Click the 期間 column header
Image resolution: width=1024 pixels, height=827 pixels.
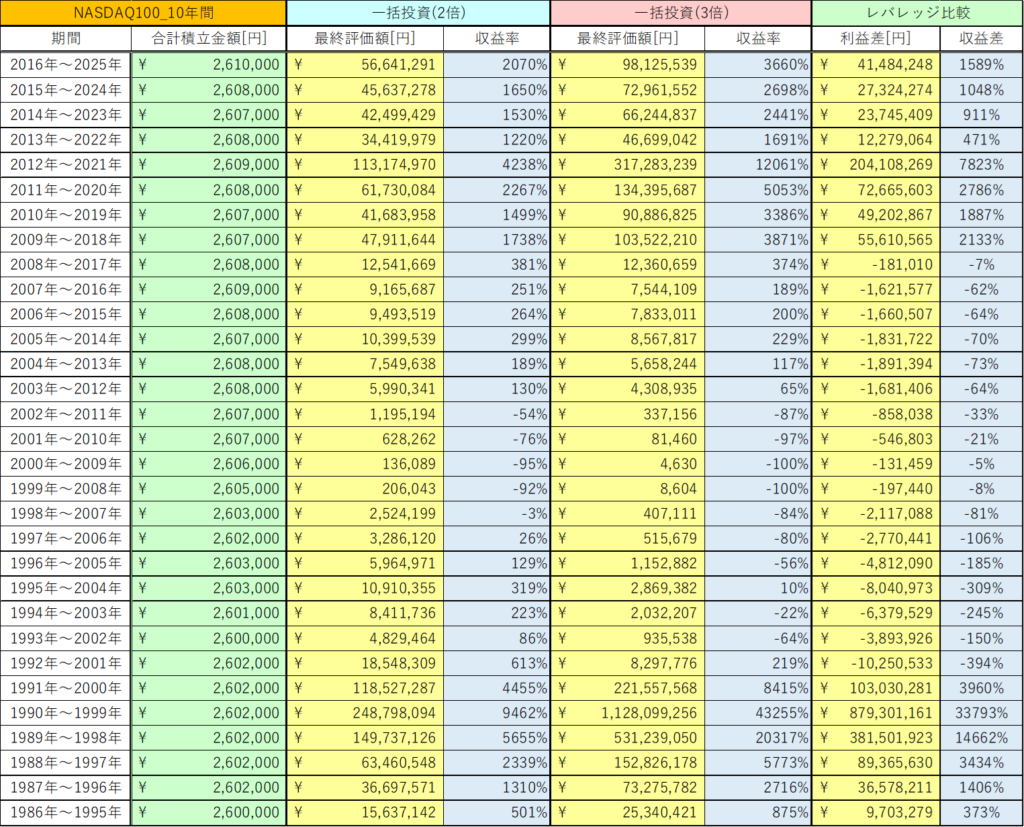click(x=66, y=39)
